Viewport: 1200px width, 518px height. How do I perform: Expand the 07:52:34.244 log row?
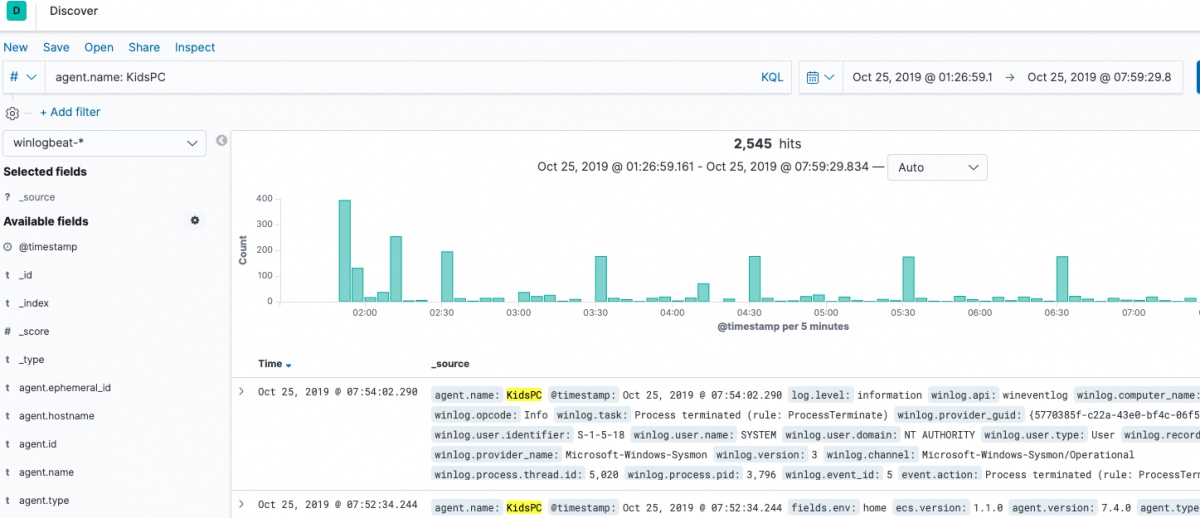click(241, 505)
